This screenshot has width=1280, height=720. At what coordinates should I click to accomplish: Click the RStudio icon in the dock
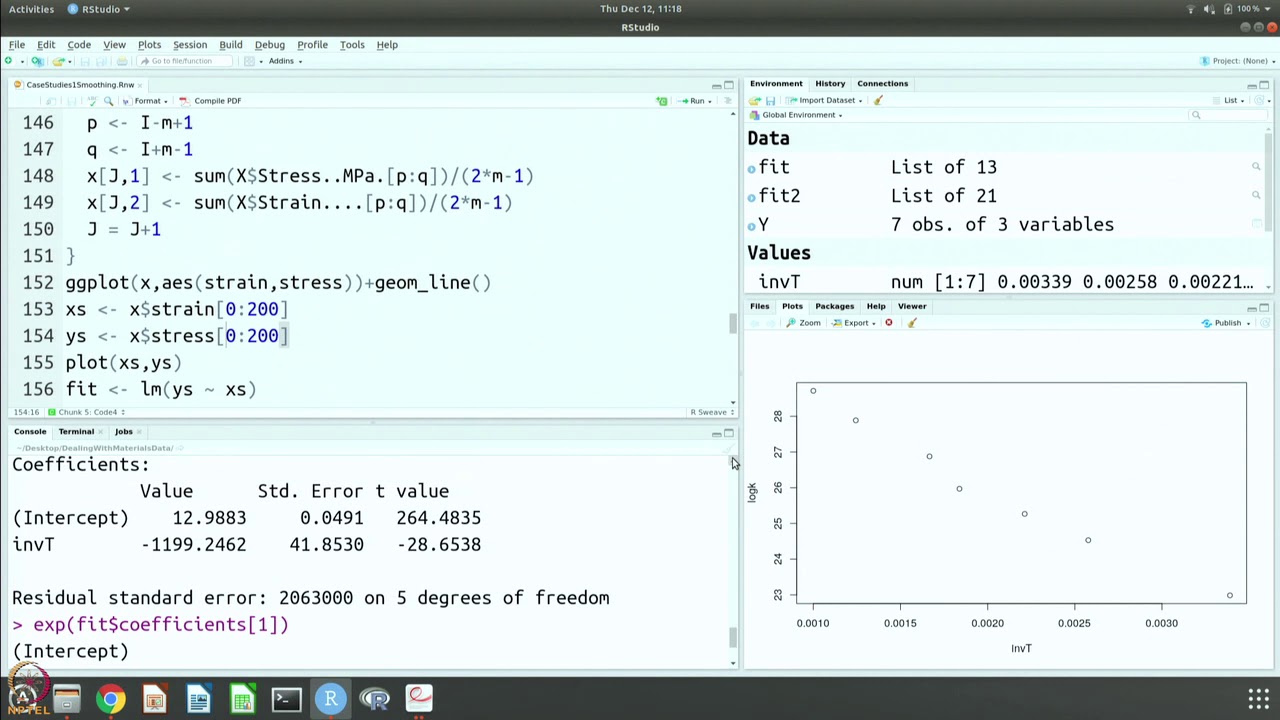coord(330,698)
